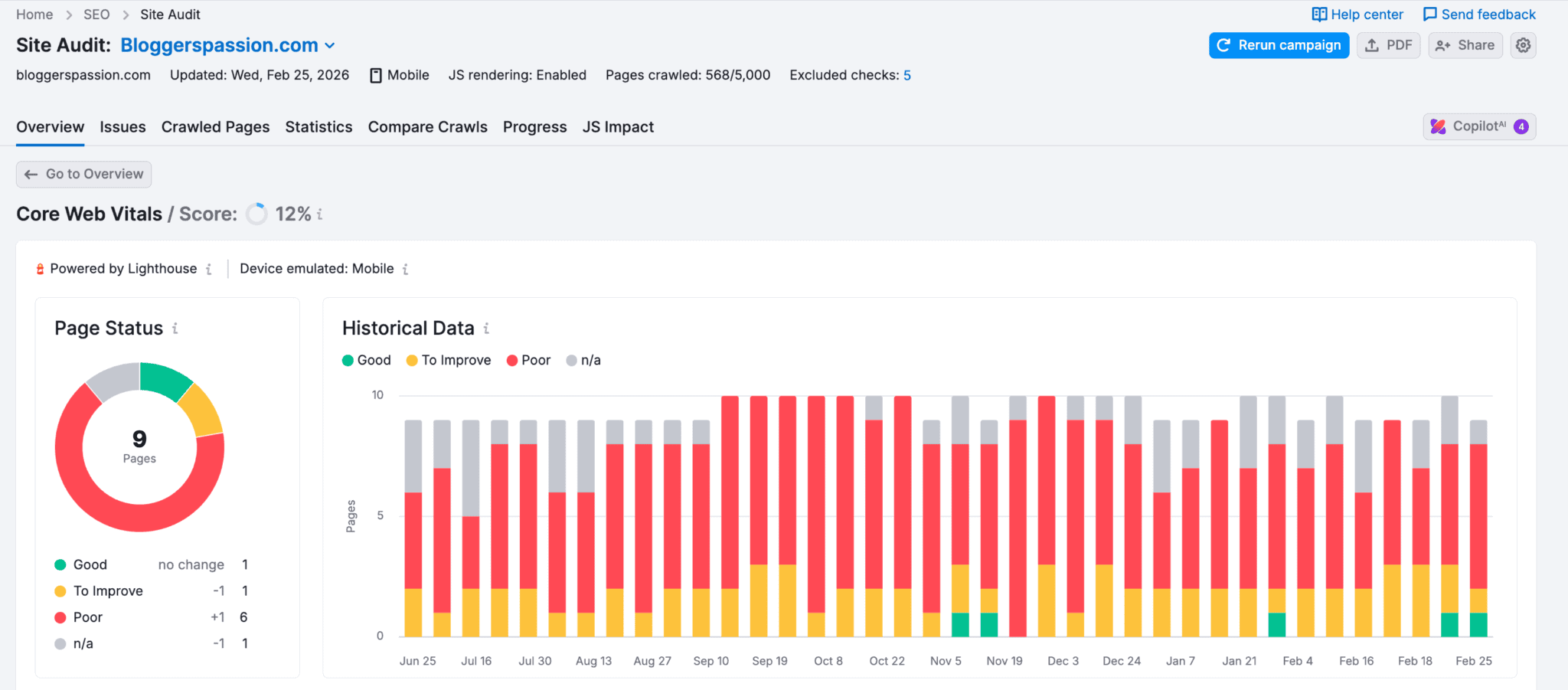Click the Rerun campaign button
The width and height of the screenshot is (1568, 690).
click(x=1279, y=45)
